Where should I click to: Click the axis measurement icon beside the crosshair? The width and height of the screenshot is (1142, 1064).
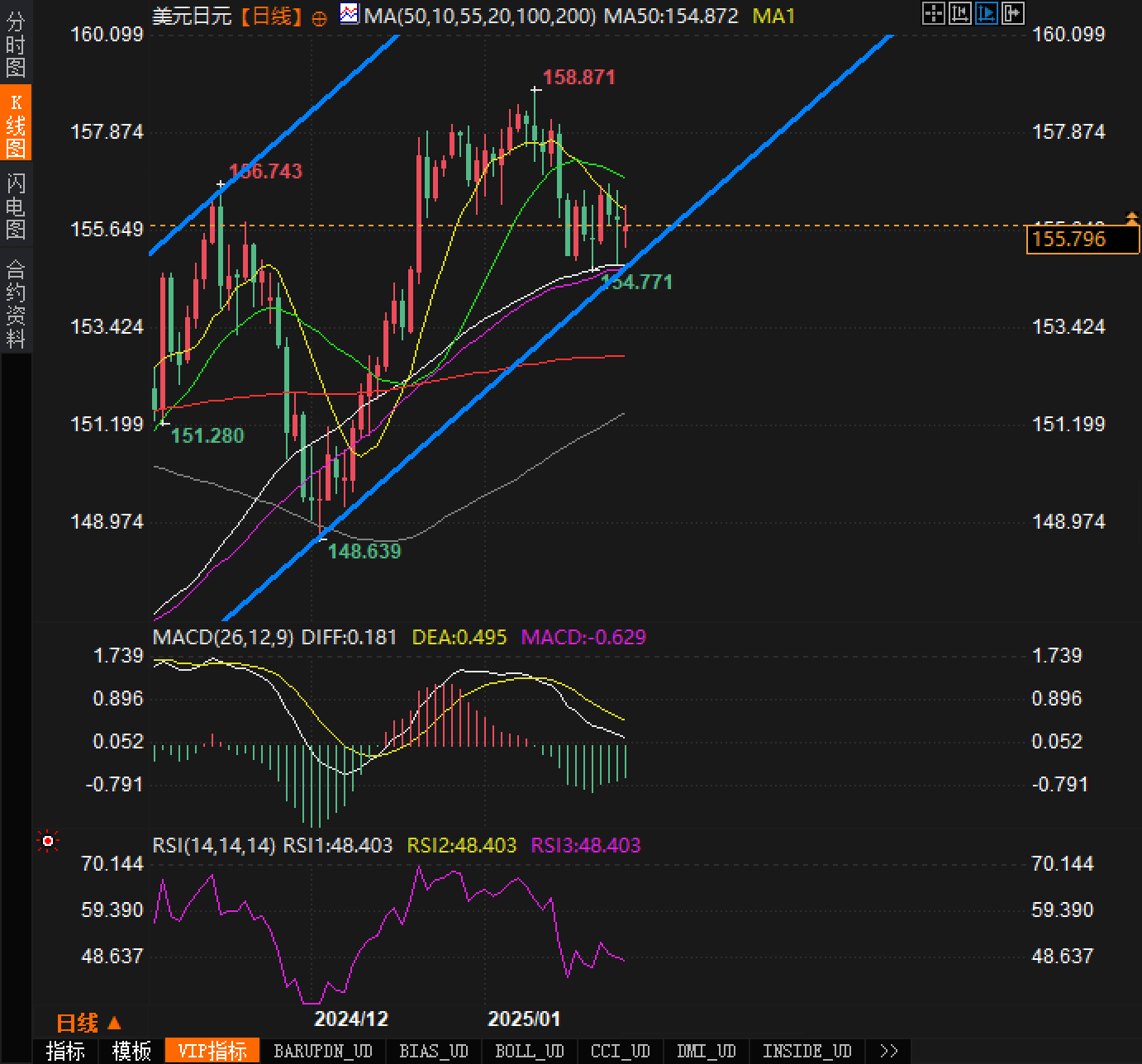click(x=960, y=13)
